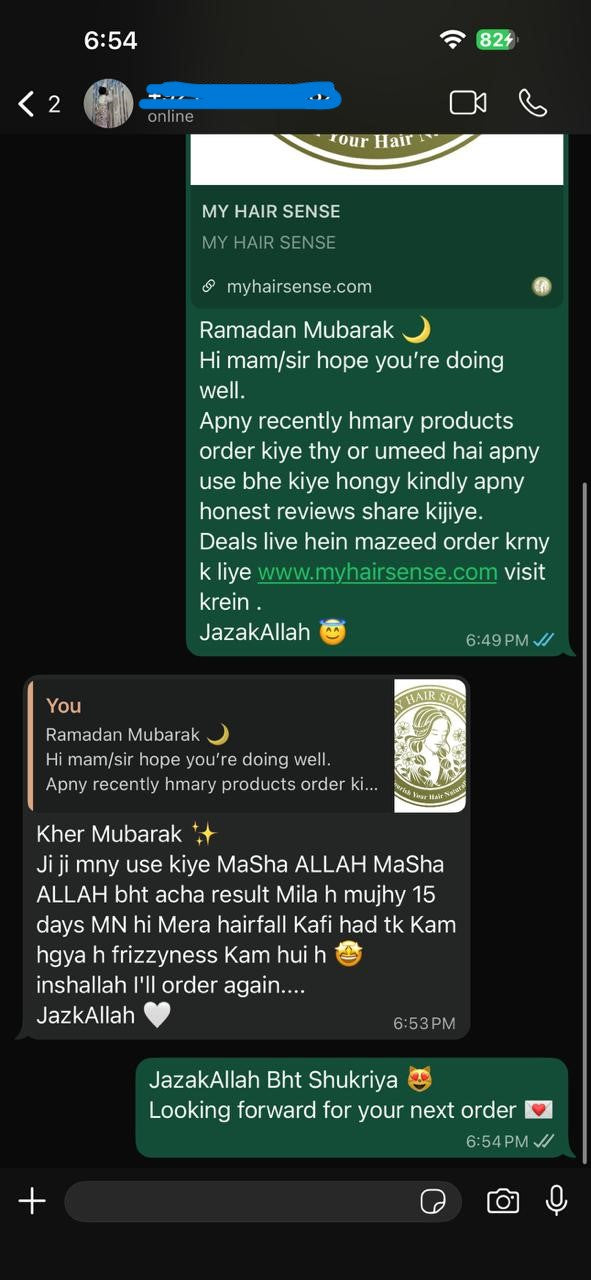Viewport: 591px width, 1280px height.
Task: Tap the microphone to record voice message
Action: click(x=556, y=1201)
